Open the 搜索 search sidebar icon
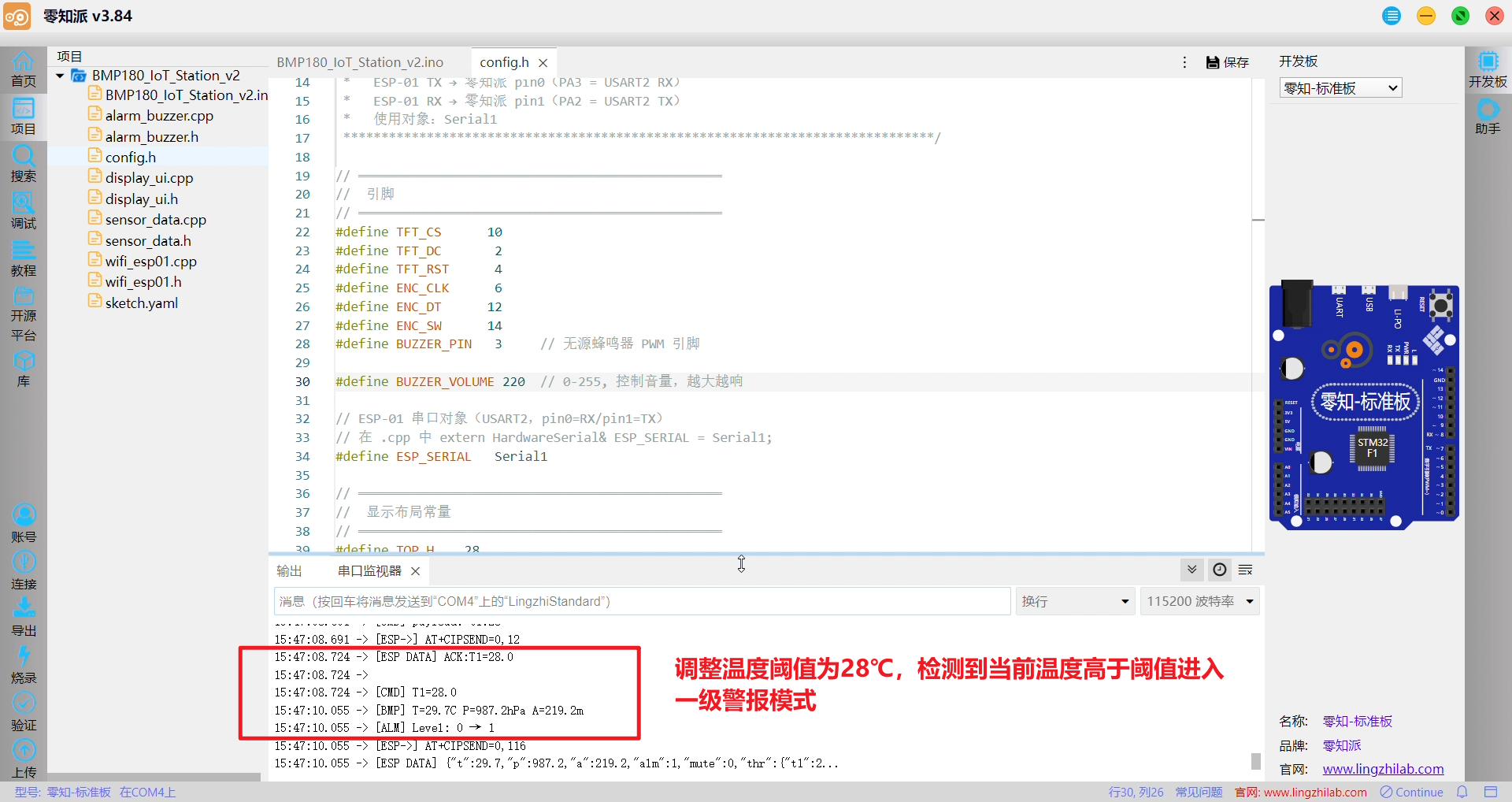The image size is (1512, 802). point(24,164)
